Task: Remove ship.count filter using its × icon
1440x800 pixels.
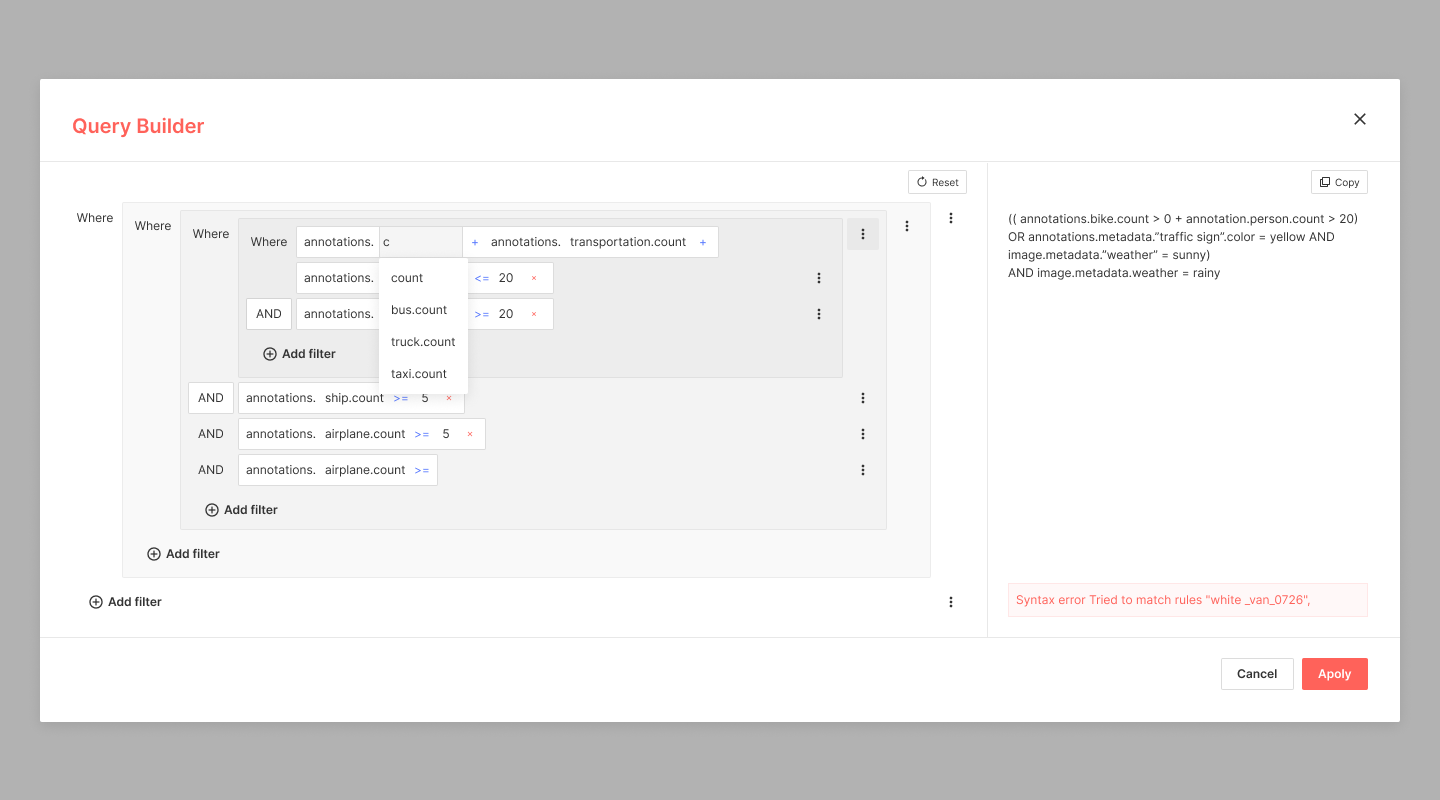Action: (448, 397)
